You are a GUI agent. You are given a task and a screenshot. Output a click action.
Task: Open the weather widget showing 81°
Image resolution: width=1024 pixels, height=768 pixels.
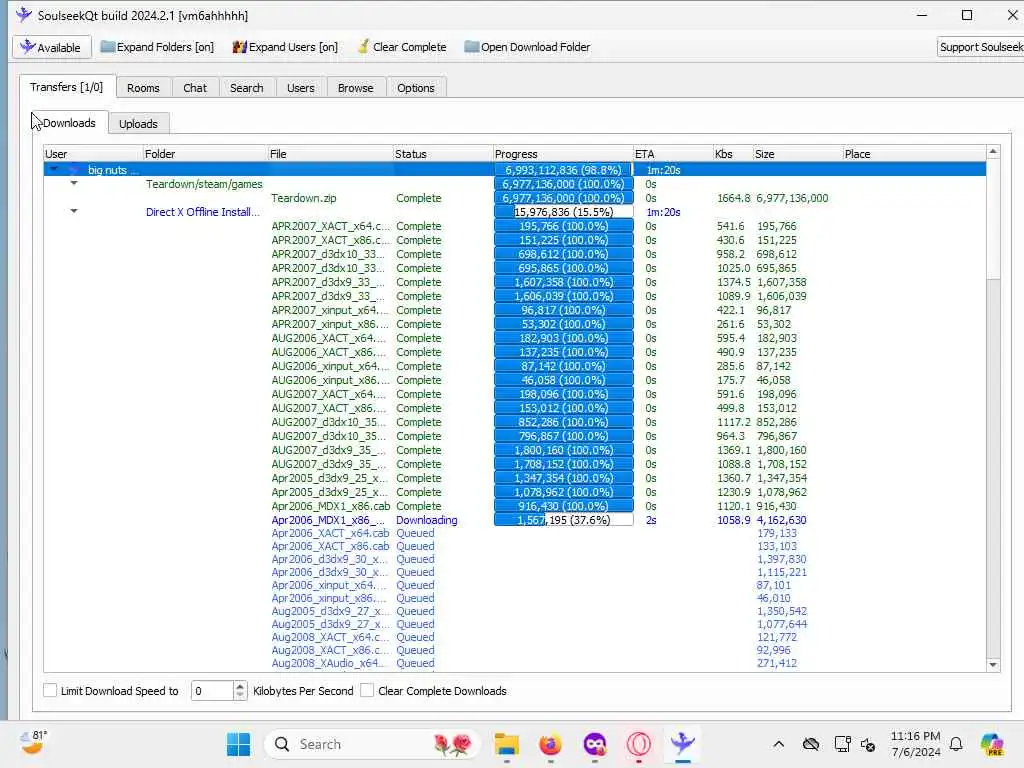(x=33, y=743)
